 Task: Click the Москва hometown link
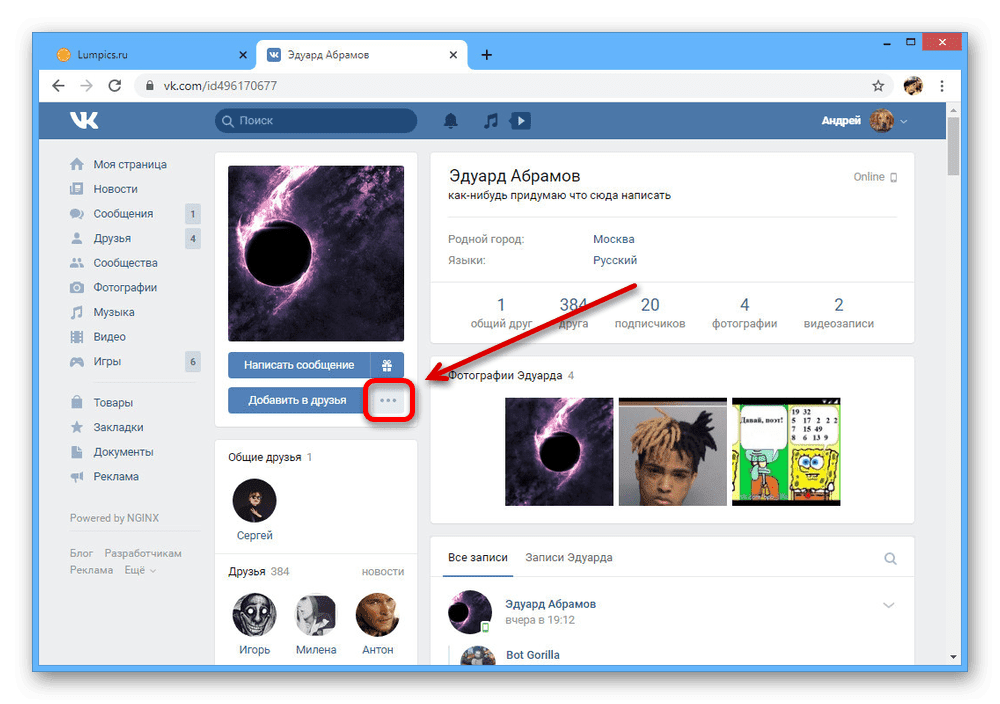[x=614, y=239]
